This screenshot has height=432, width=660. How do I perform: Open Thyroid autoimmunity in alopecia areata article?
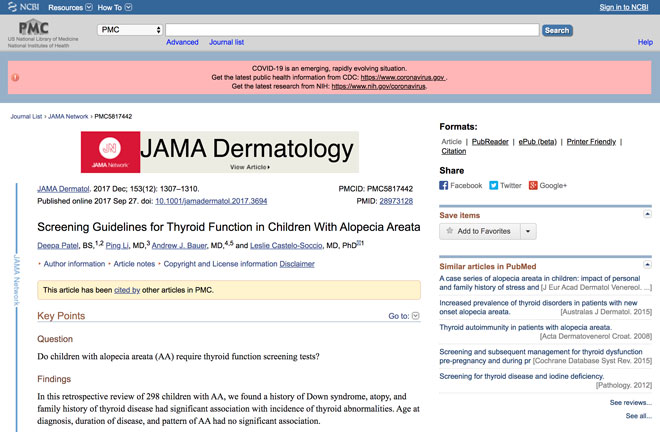525,327
